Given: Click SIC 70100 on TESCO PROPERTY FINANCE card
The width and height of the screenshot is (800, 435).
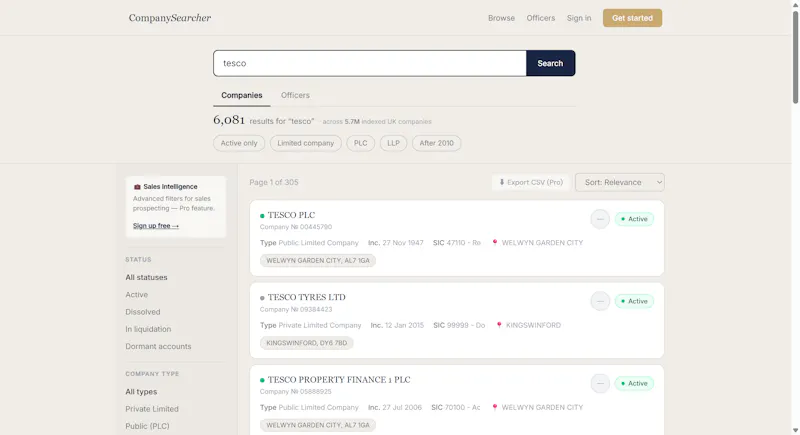Looking at the screenshot, I should click(x=456, y=407).
